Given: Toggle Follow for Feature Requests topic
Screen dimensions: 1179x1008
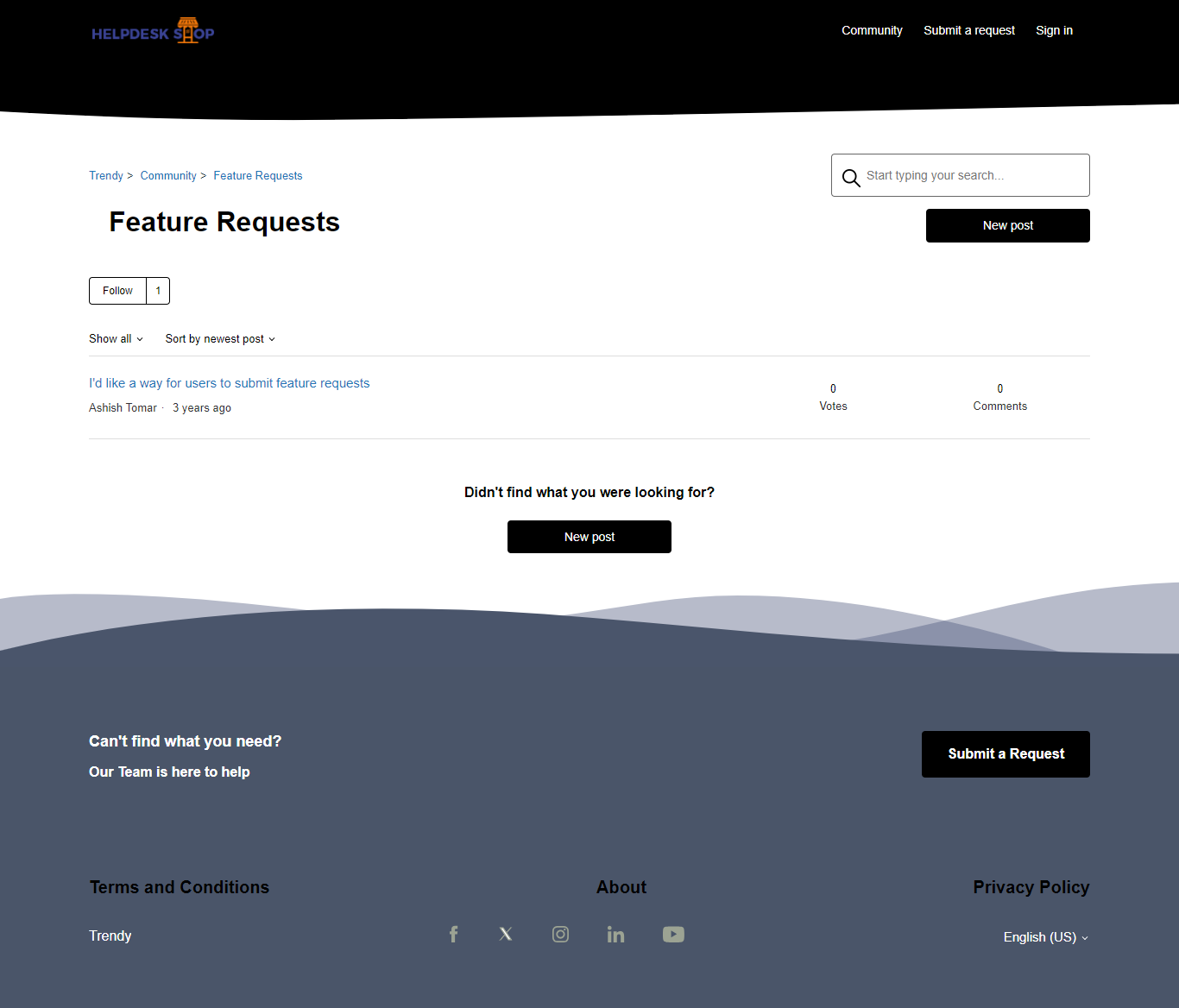Looking at the screenshot, I should (x=118, y=291).
